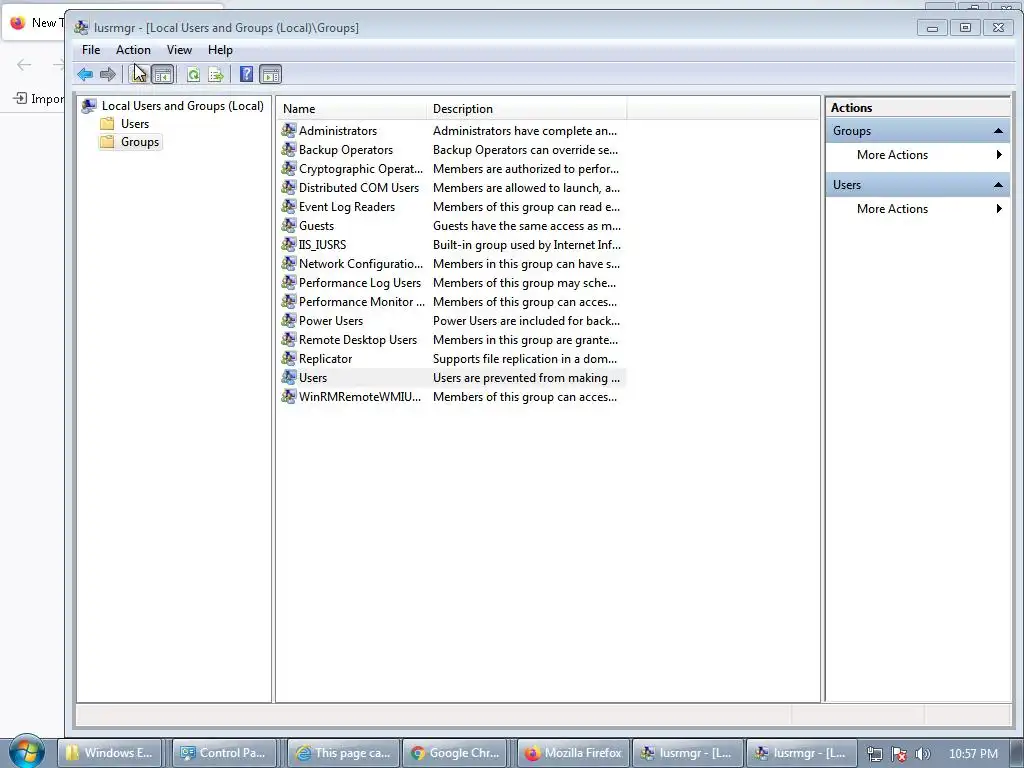Switch to Google Chrome taskbar button

pyautogui.click(x=456, y=752)
